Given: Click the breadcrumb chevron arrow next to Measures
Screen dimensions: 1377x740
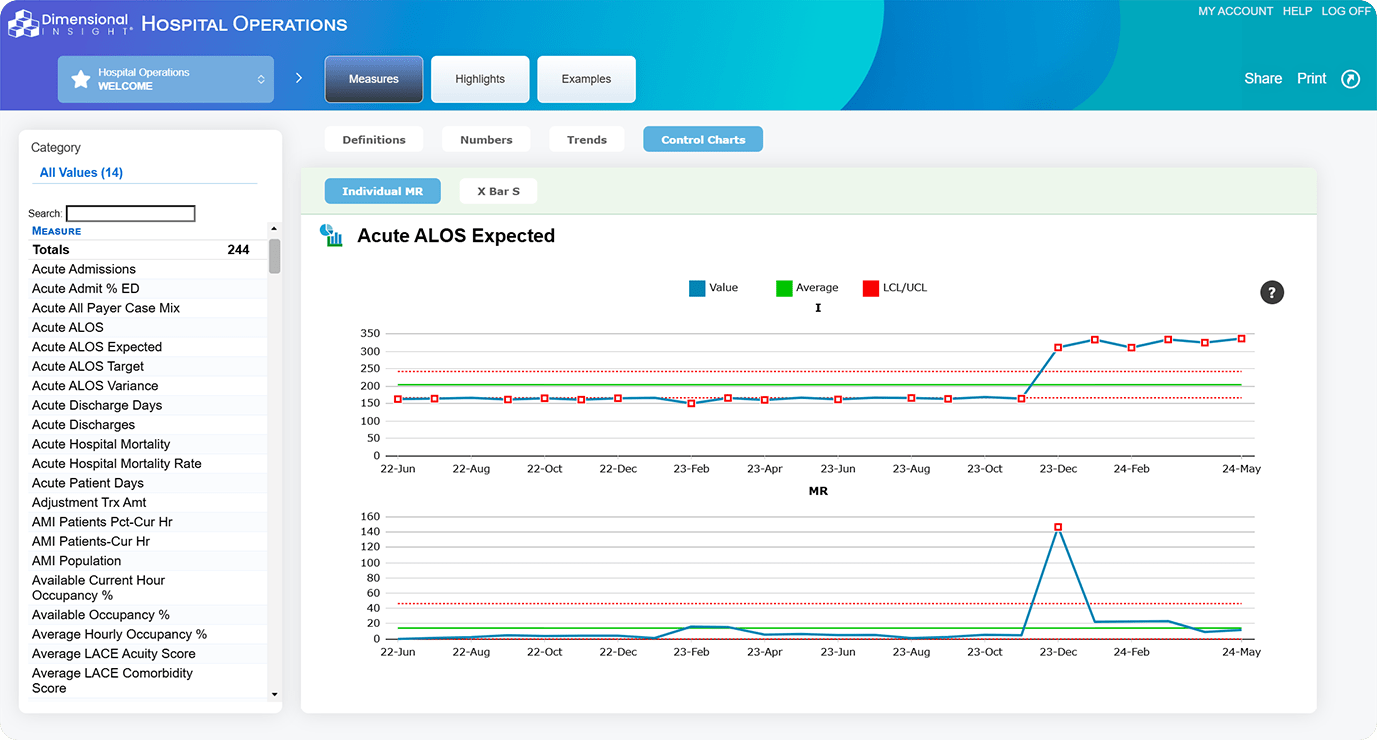Looking at the screenshot, I should (299, 78).
